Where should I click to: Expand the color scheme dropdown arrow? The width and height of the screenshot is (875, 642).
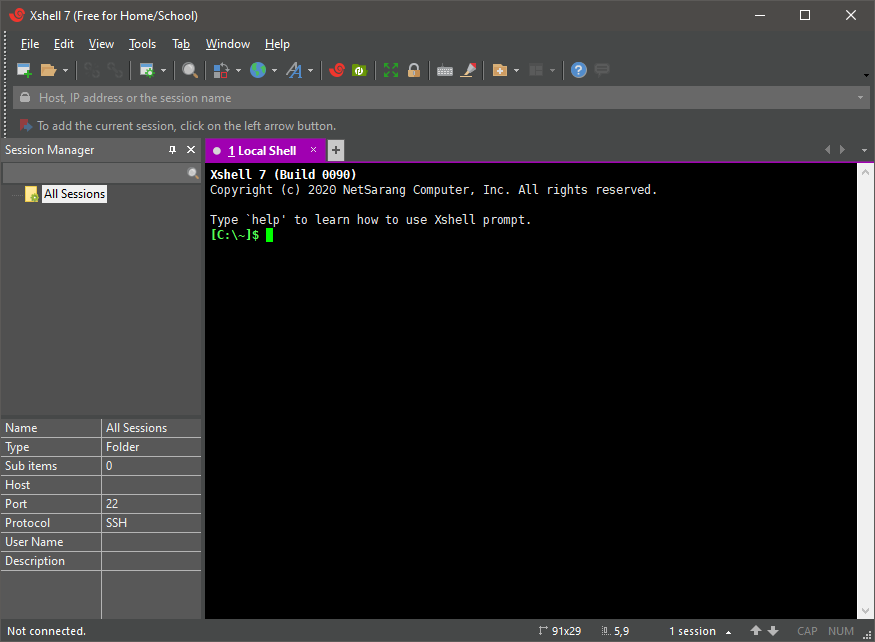coord(238,71)
